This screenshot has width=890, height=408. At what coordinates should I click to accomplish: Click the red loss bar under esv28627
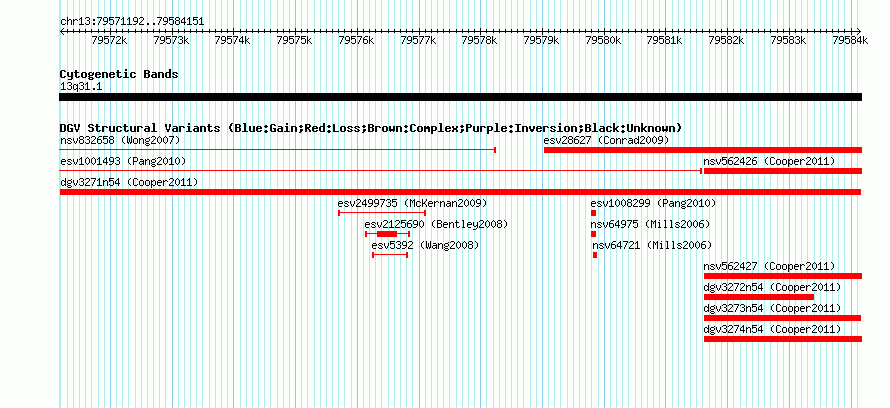click(703, 150)
